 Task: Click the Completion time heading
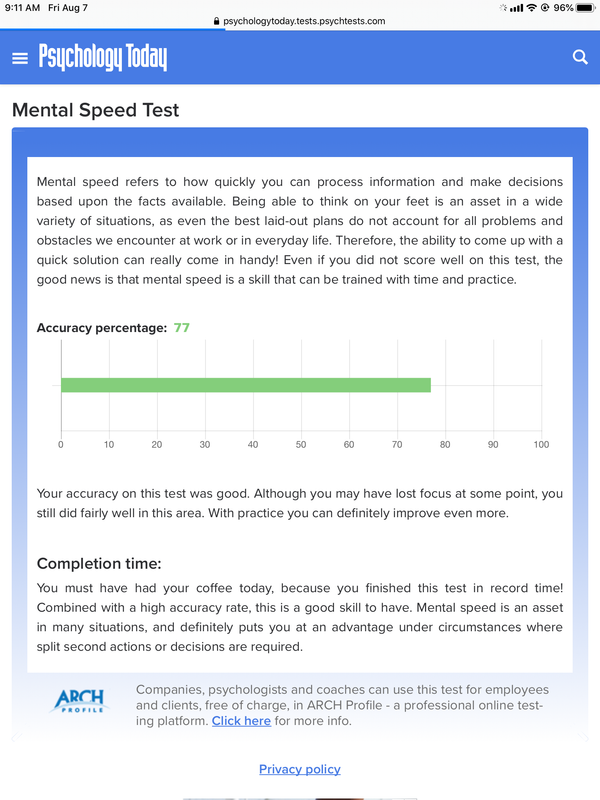click(99, 563)
